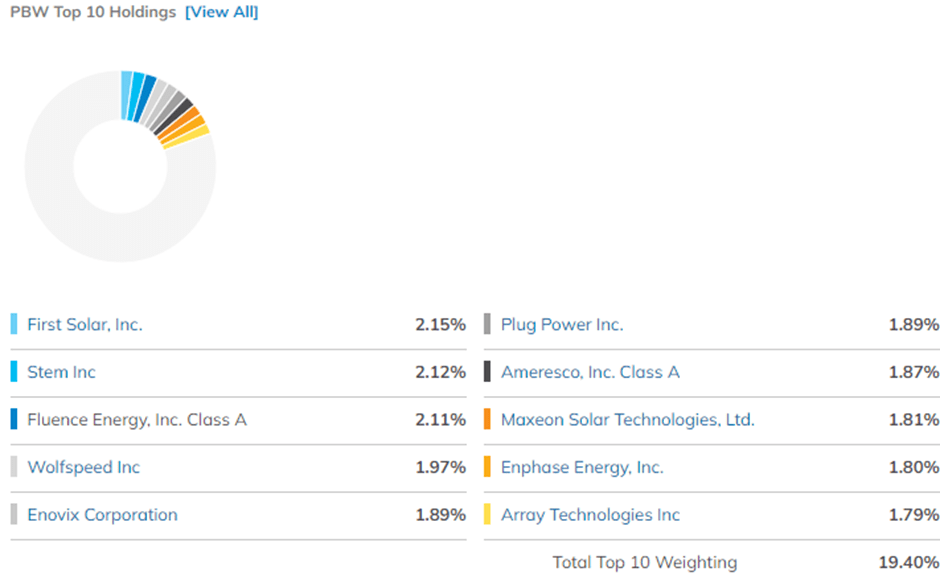940x580 pixels.
Task: Click the light blue swatch beside First Solar
Action: (x=13, y=325)
